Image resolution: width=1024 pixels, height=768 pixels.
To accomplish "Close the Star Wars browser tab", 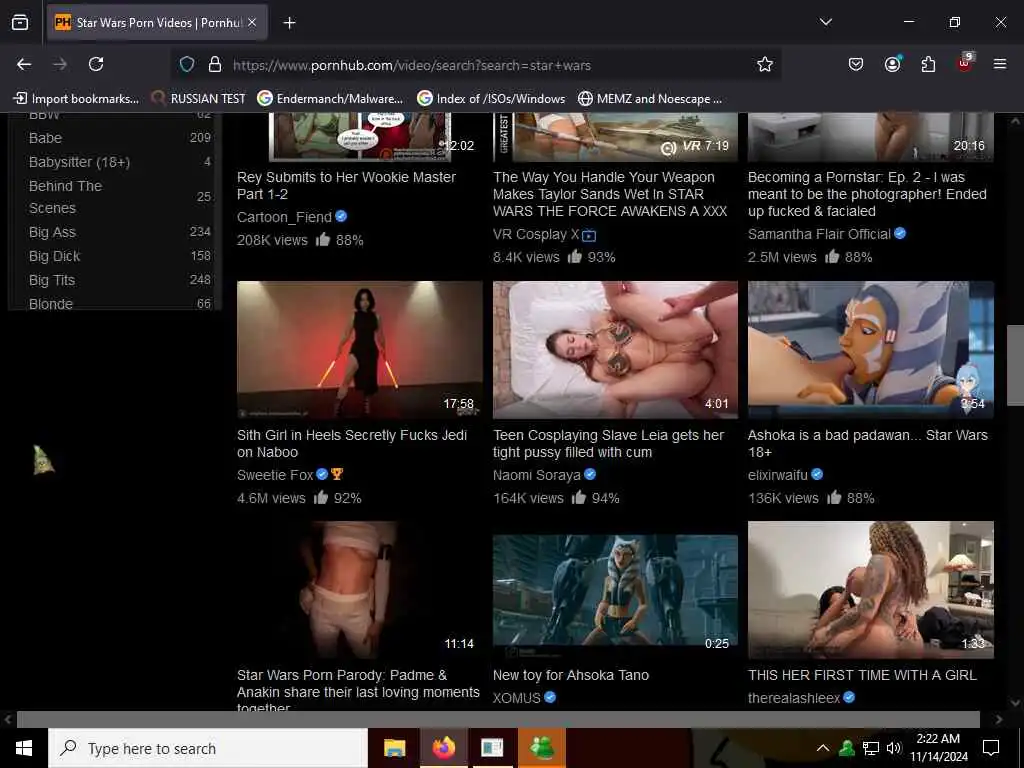I will pyautogui.click(x=252, y=23).
